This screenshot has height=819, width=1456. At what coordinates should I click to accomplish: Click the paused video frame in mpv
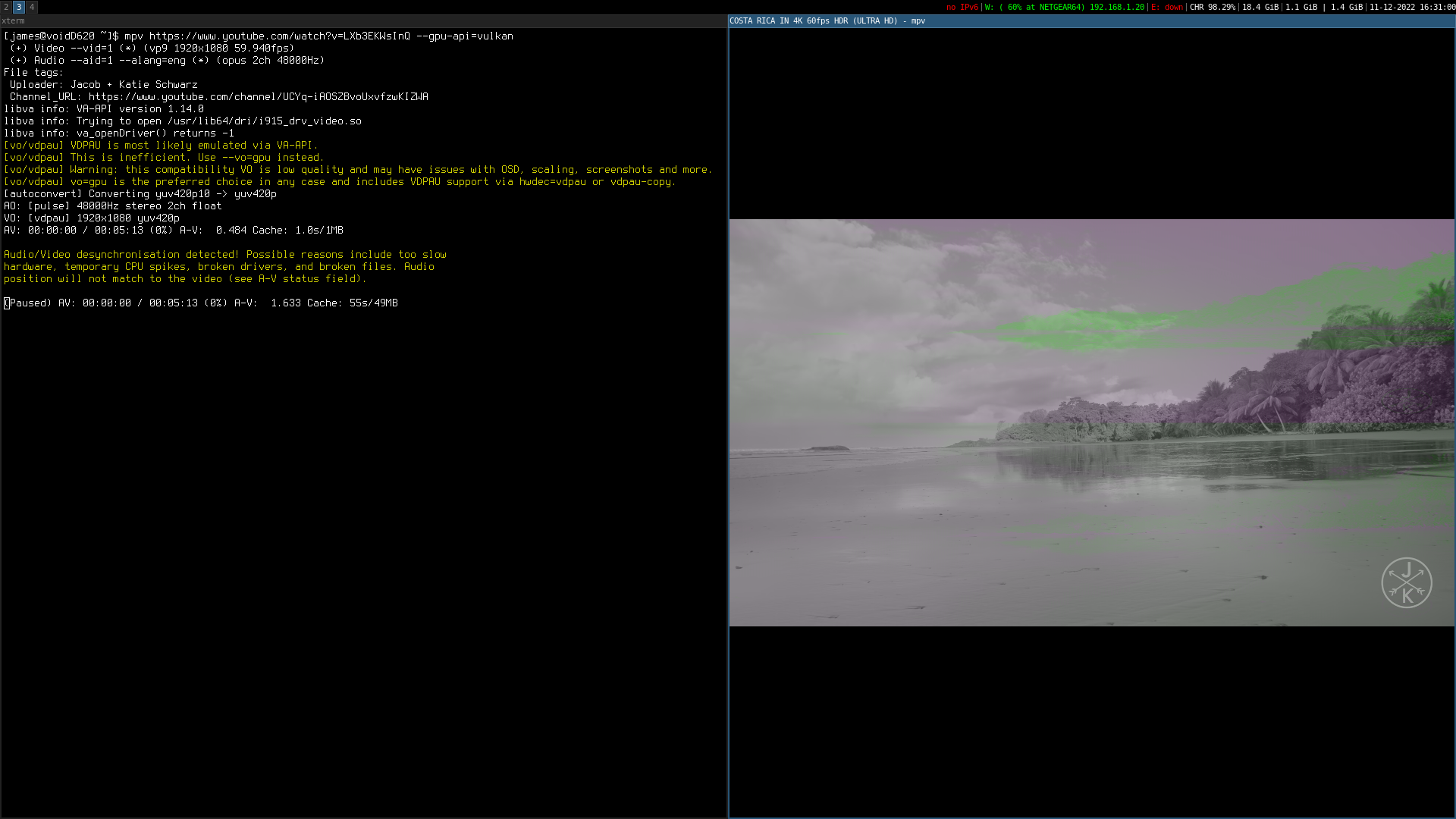[1091, 422]
